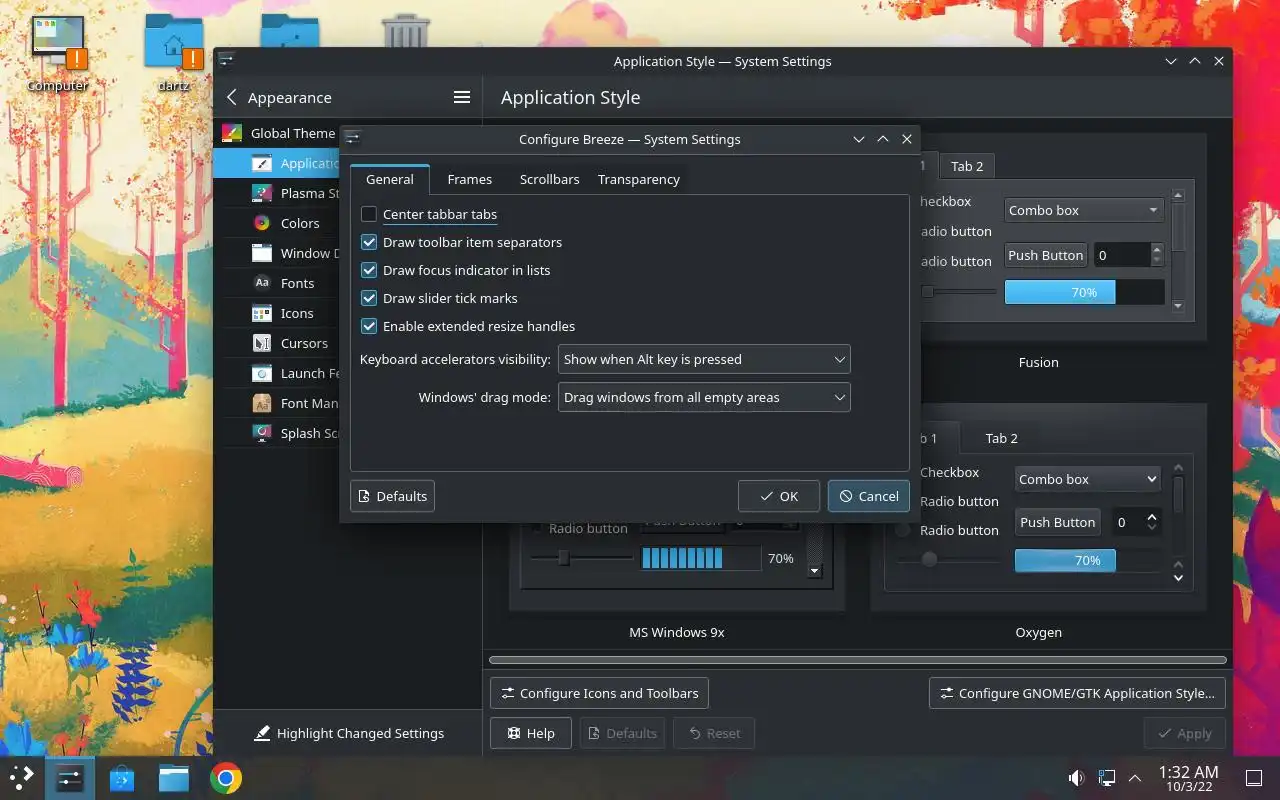The height and width of the screenshot is (800, 1280).
Task: Select the Plasma Style sidebar icon
Action: (x=261, y=193)
